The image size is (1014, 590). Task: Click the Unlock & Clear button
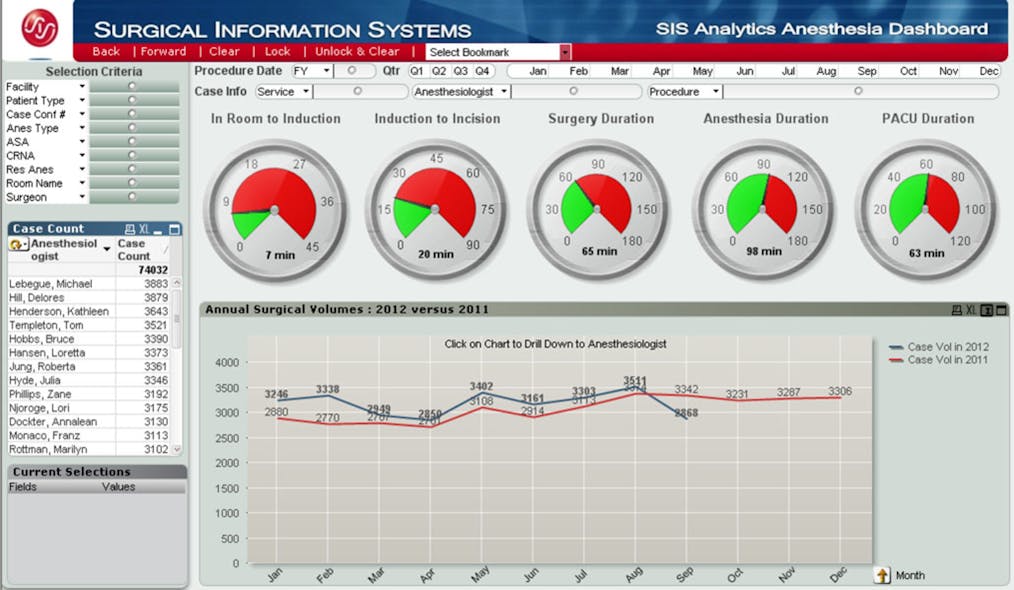(356, 51)
